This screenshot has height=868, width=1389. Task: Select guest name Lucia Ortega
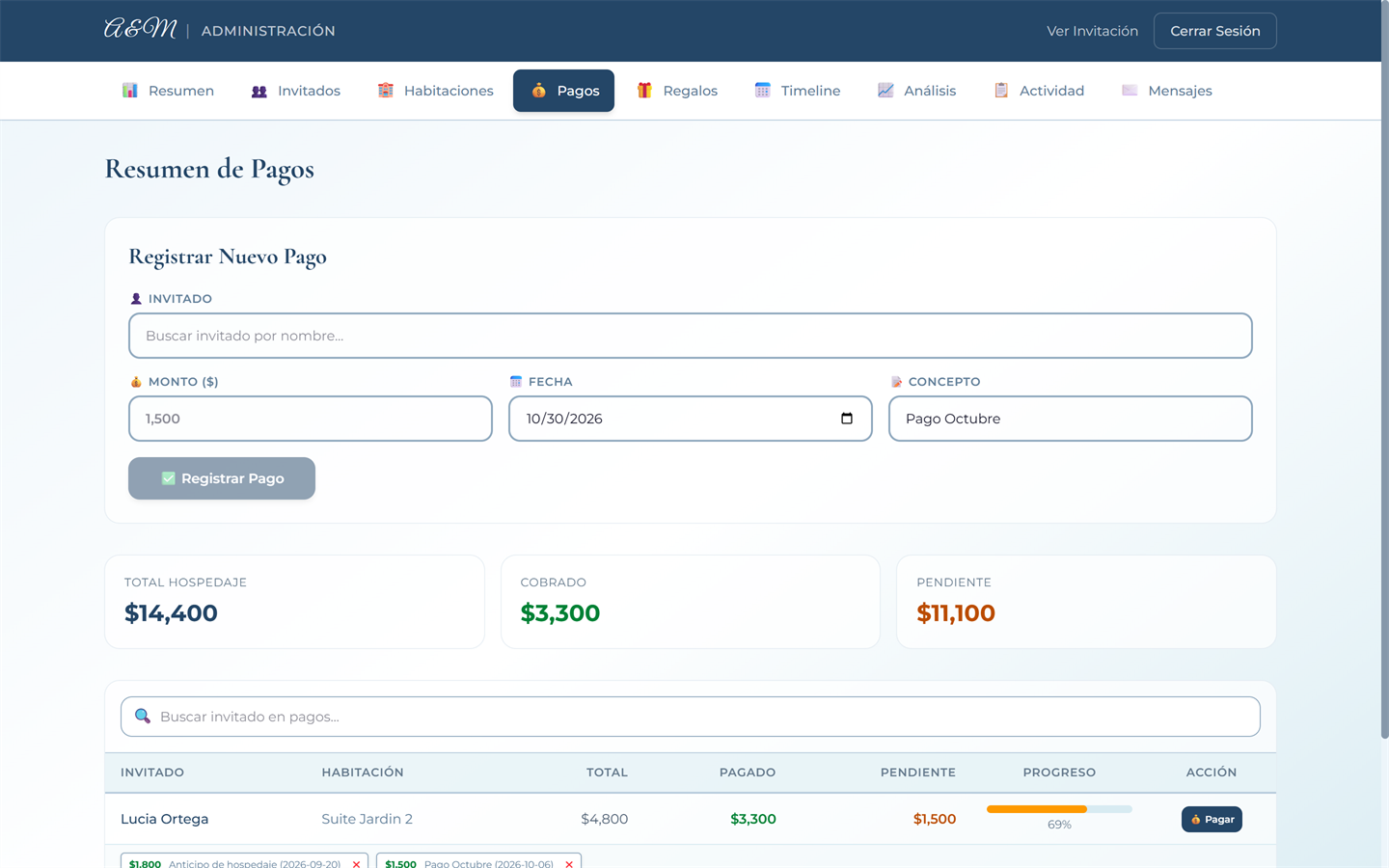pyautogui.click(x=165, y=819)
